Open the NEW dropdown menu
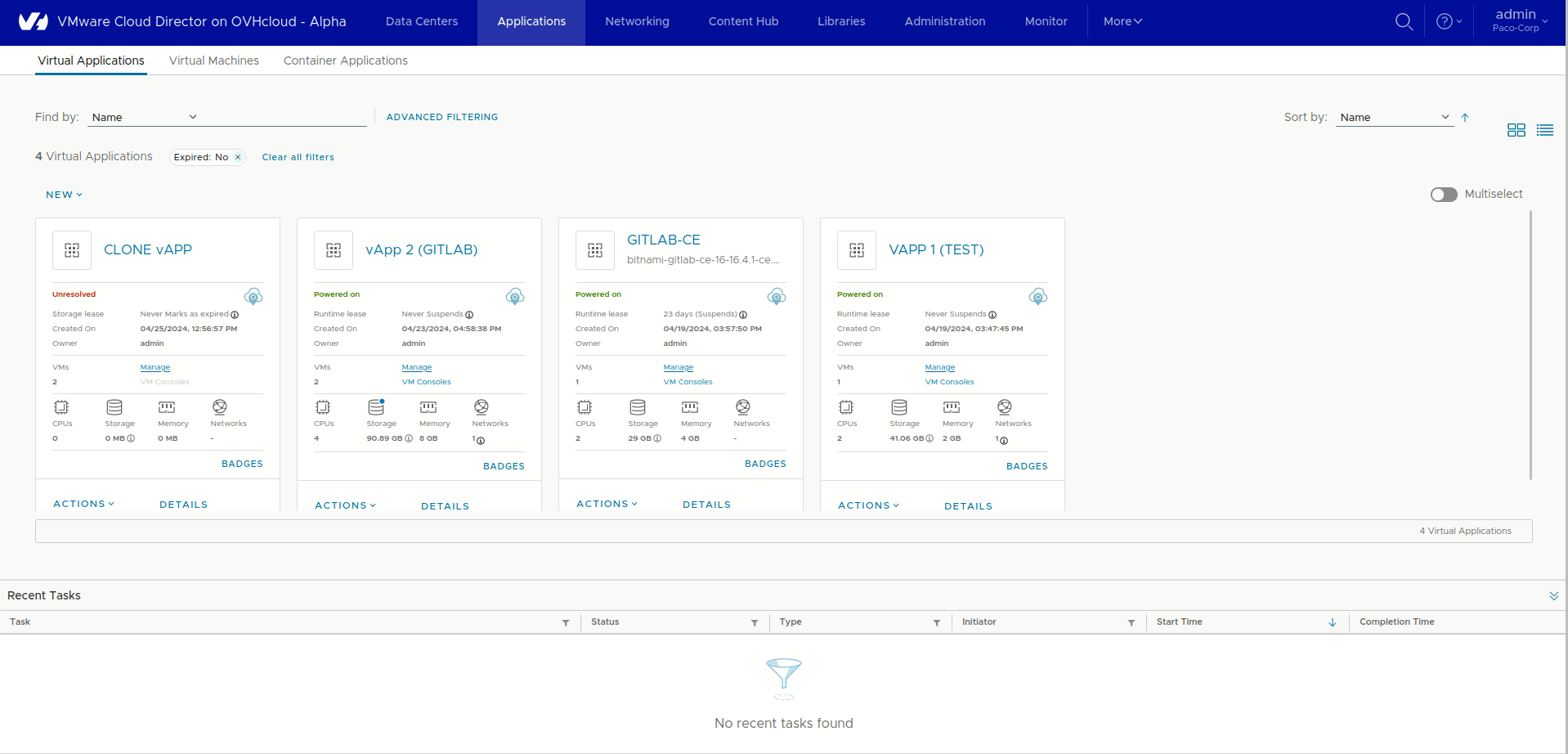This screenshot has height=754, width=1568. pyautogui.click(x=64, y=194)
